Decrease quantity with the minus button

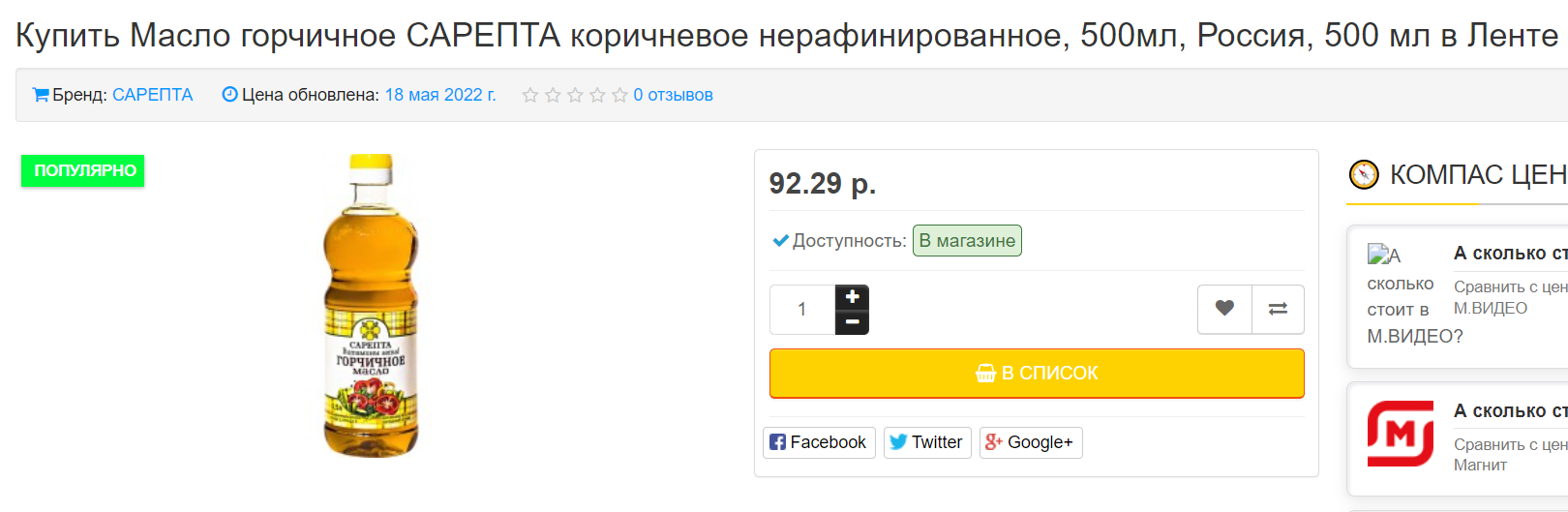click(x=852, y=321)
